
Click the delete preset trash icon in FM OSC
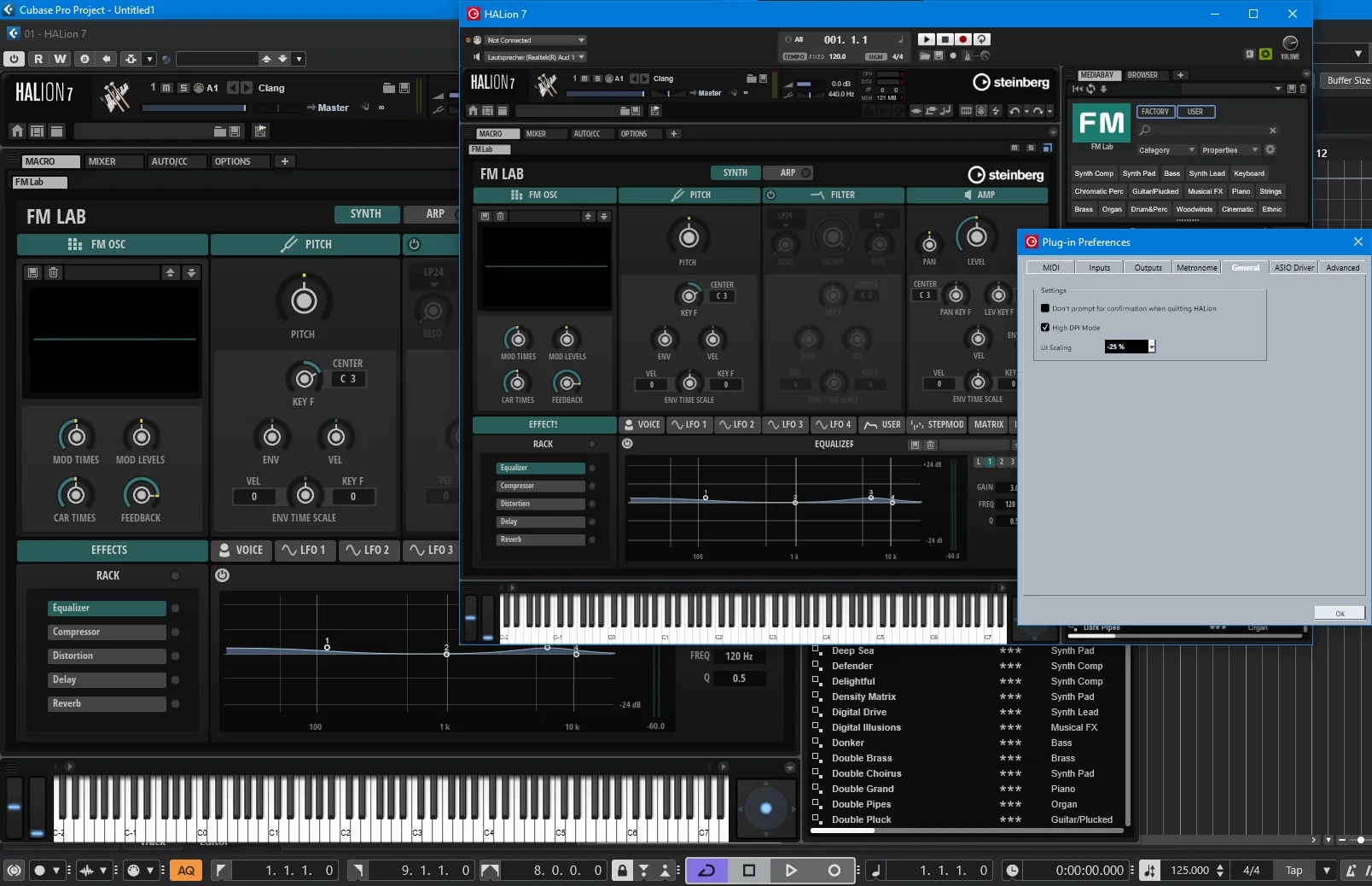53,272
